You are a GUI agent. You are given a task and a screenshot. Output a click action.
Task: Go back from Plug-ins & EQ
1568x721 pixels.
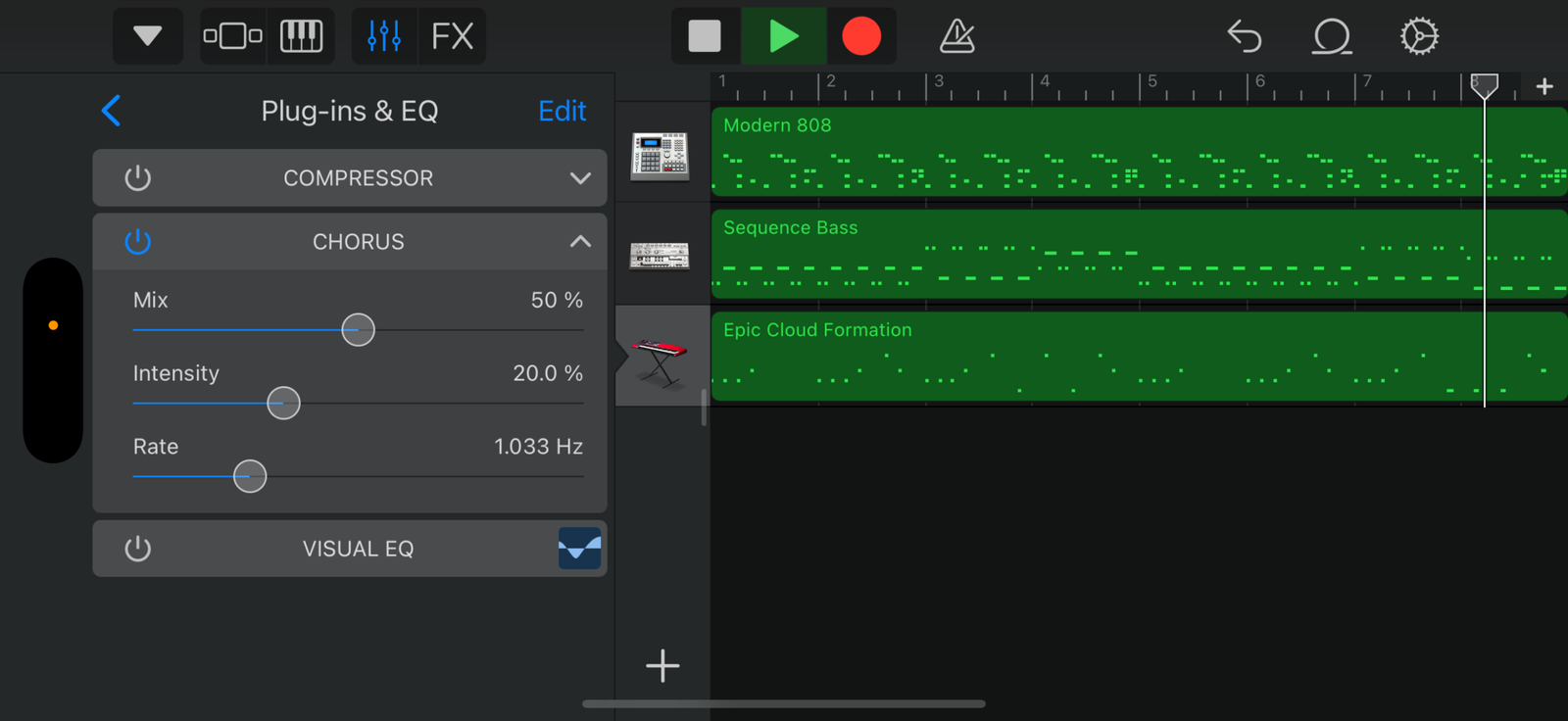(112, 111)
